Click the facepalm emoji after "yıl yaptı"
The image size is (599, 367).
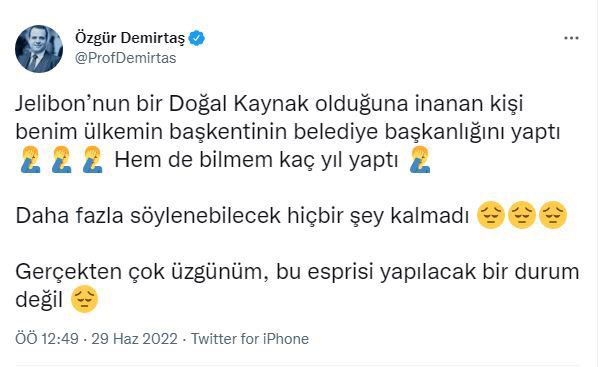pyautogui.click(x=420, y=160)
